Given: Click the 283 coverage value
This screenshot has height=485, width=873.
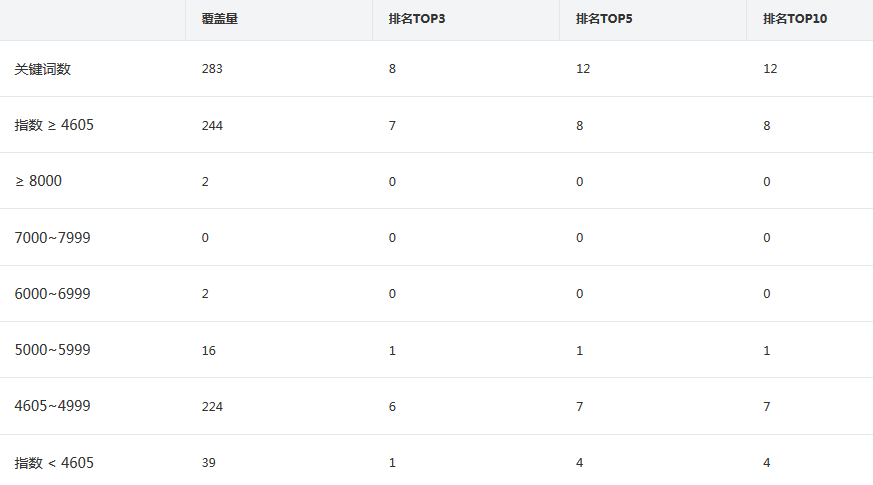Looking at the screenshot, I should [x=212, y=69].
